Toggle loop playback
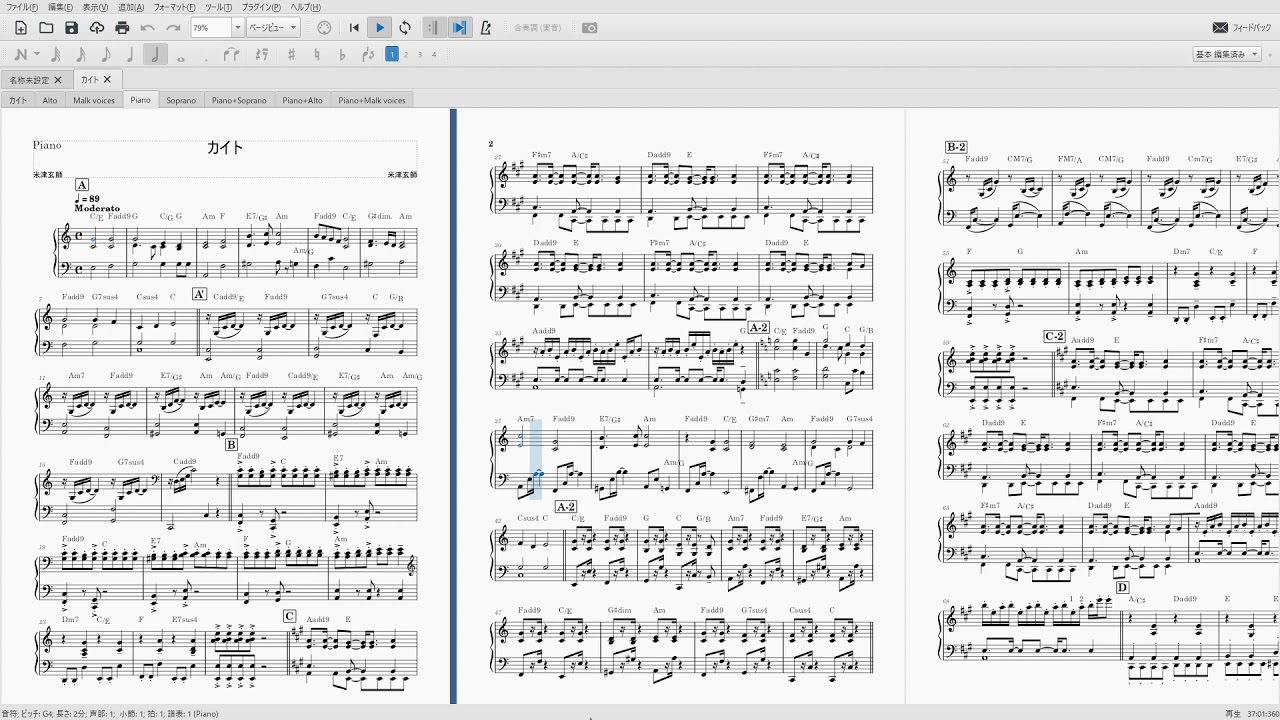Viewport: 1280px width, 720px height. (405, 28)
